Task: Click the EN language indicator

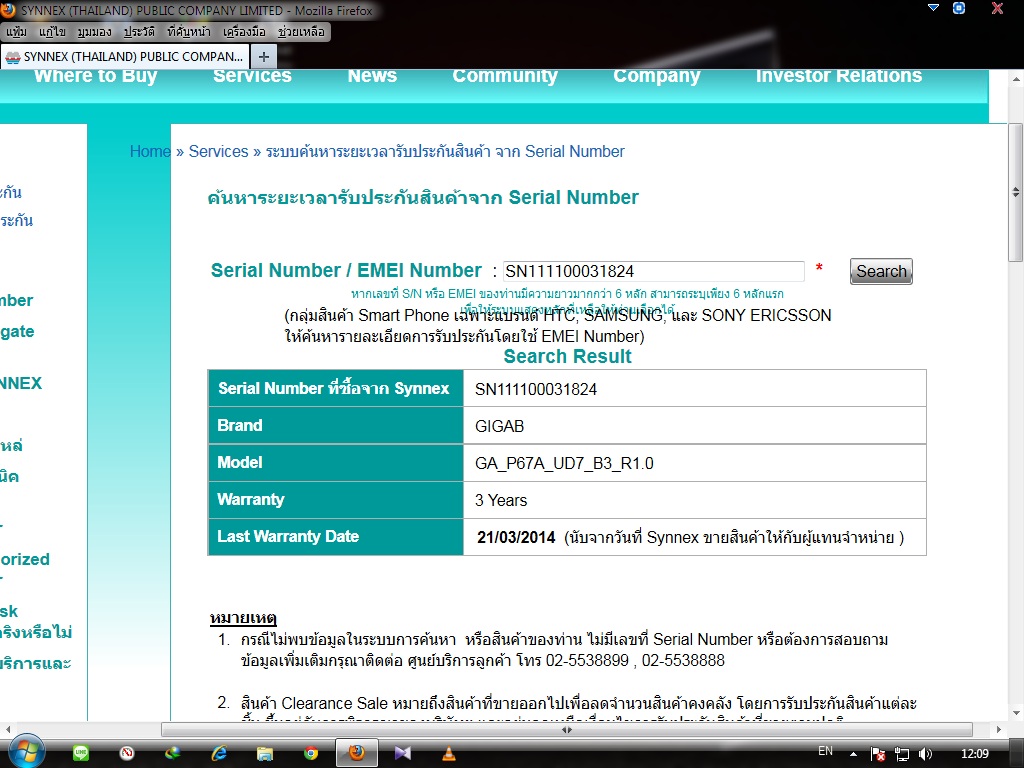Action: coord(825,751)
